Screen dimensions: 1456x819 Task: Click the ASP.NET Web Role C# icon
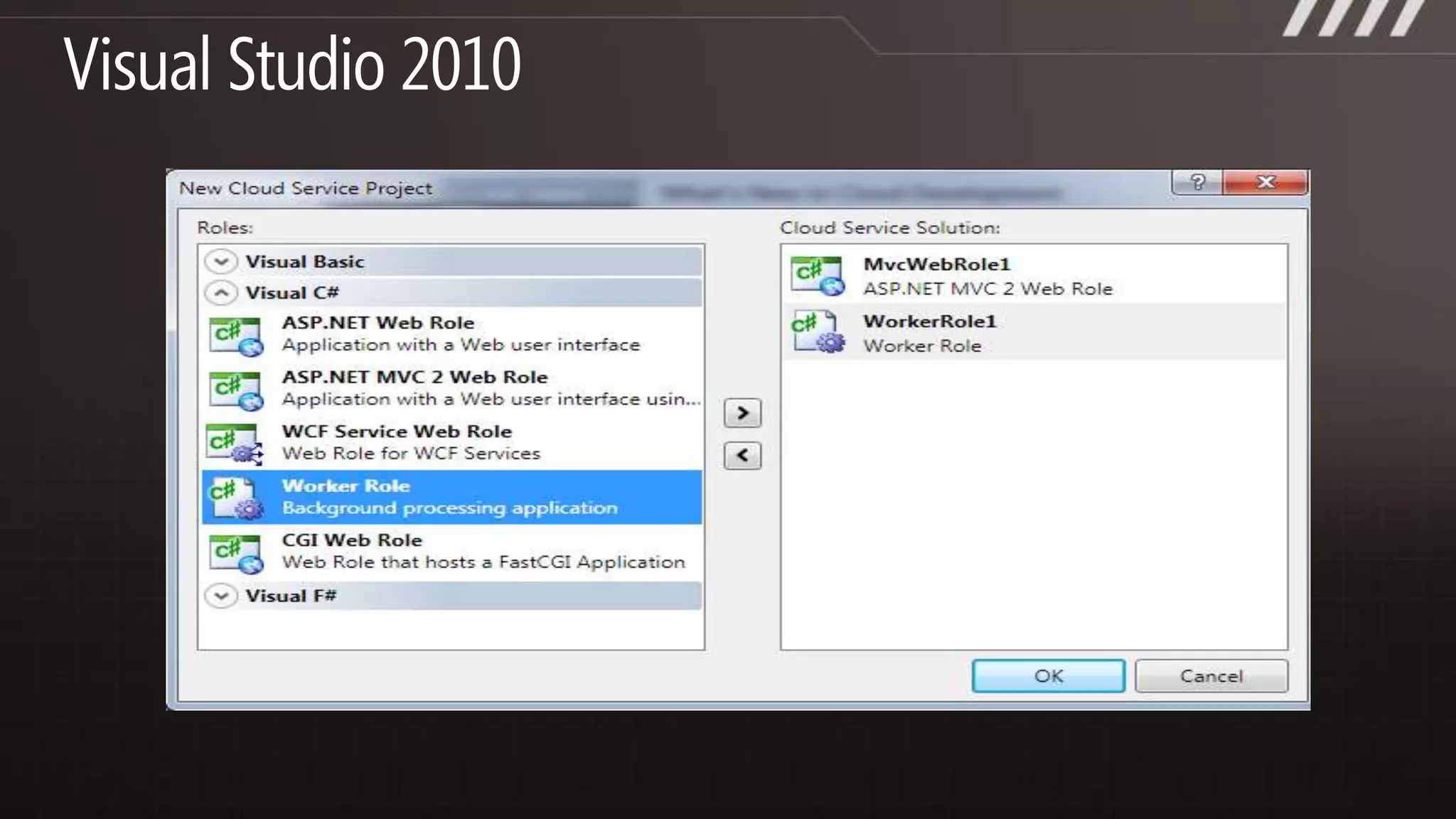pyautogui.click(x=236, y=336)
